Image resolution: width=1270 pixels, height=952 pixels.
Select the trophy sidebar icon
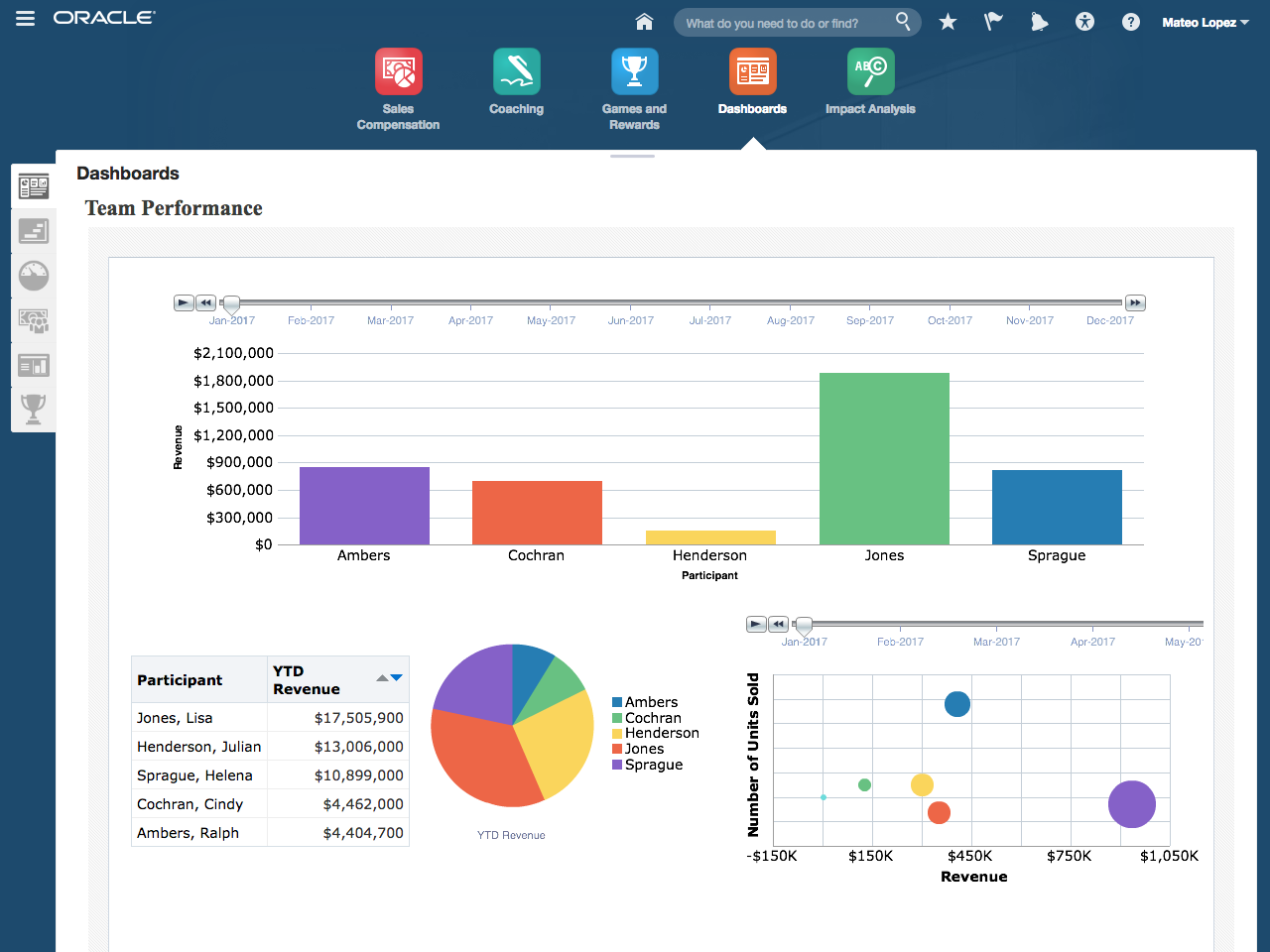(x=34, y=409)
